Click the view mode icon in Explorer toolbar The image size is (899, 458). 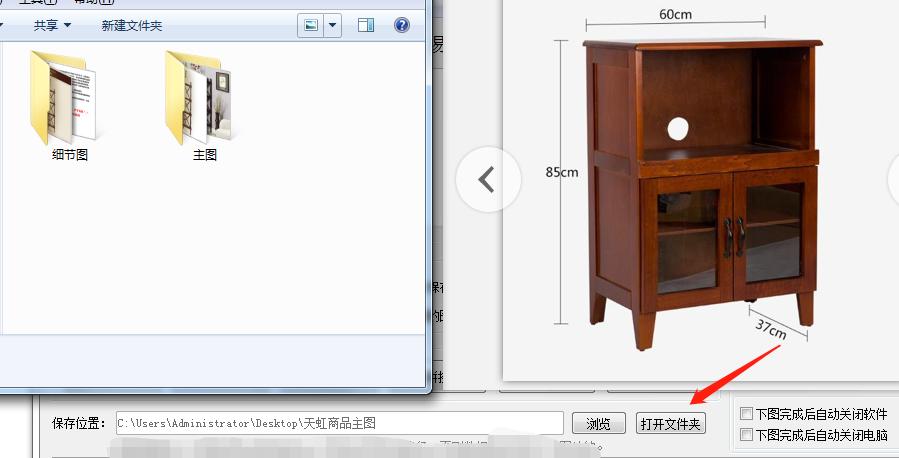click(x=311, y=25)
